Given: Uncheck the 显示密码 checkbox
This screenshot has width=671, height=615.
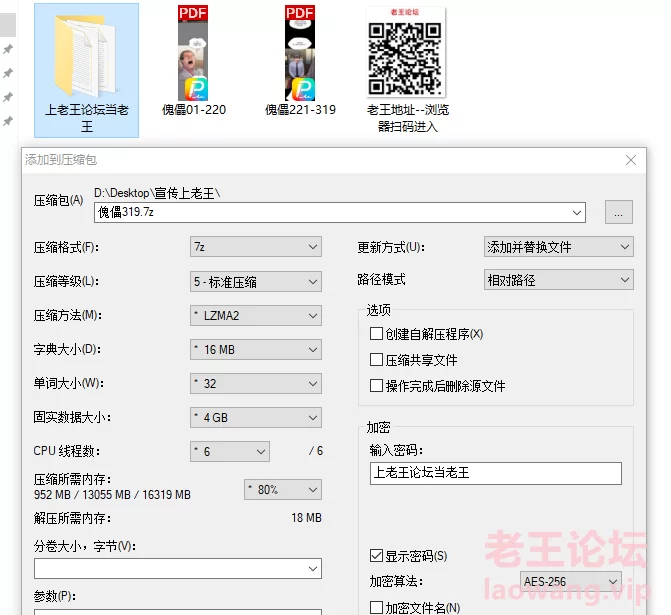Looking at the screenshot, I should pos(377,556).
